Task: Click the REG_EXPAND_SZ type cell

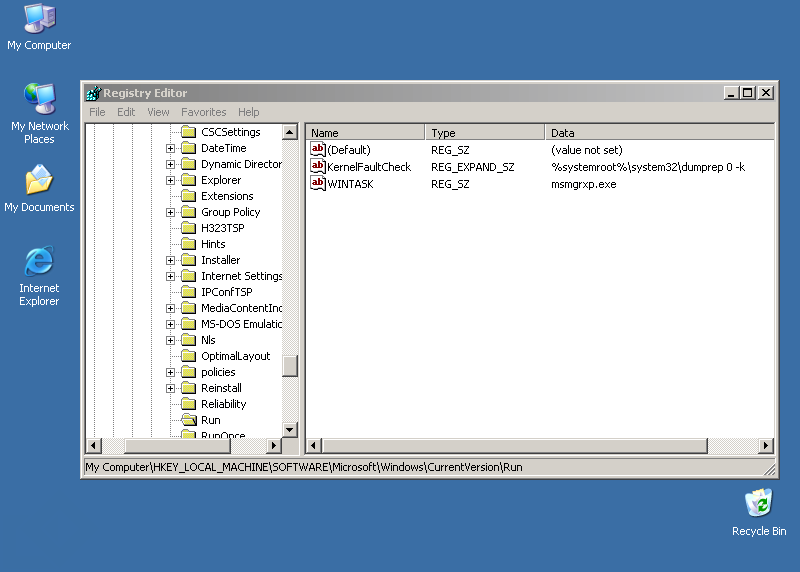Action: click(x=472, y=167)
